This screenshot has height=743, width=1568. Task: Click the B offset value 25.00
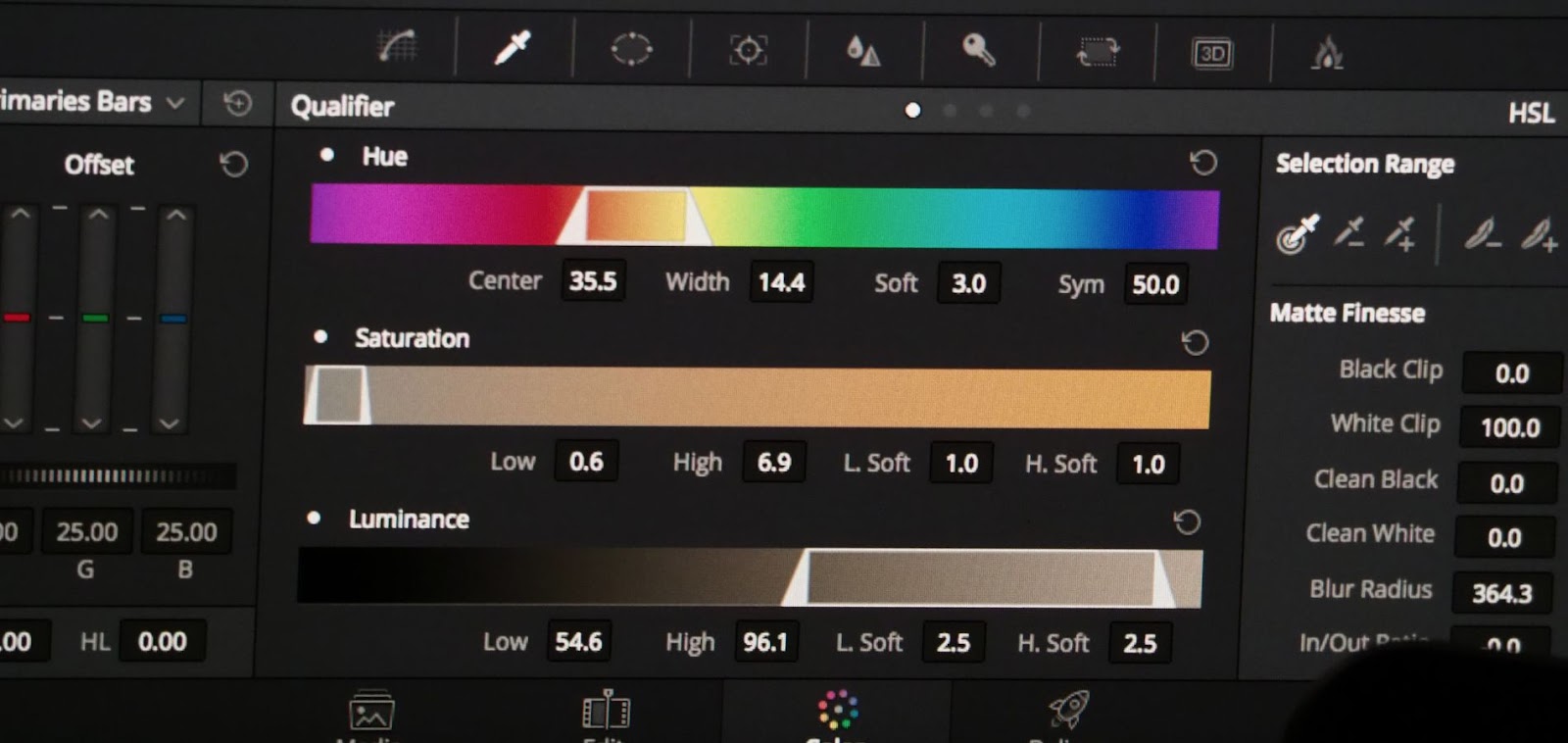pos(186,531)
